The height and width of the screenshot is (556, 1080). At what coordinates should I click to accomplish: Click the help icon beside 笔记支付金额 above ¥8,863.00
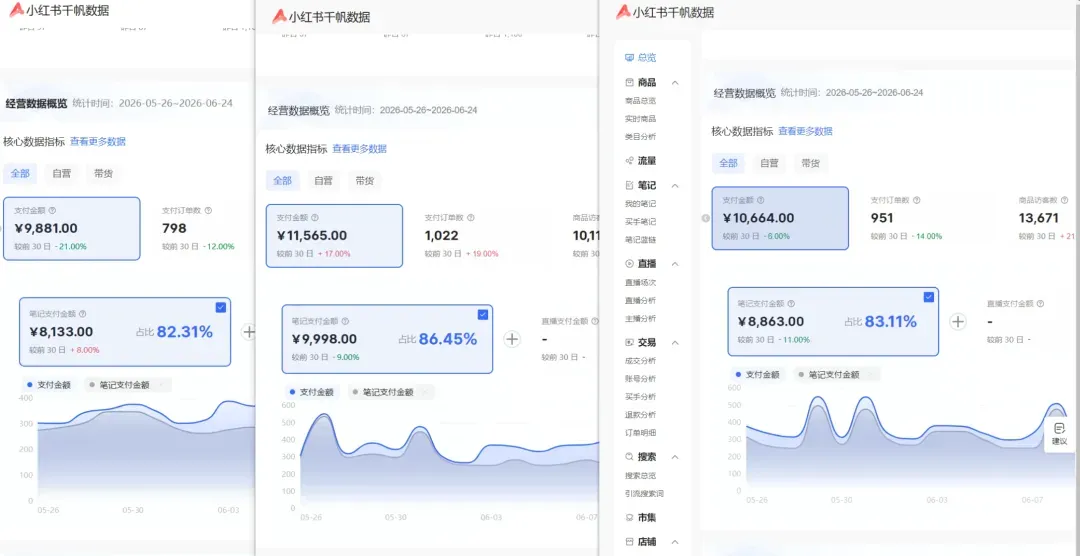791,303
